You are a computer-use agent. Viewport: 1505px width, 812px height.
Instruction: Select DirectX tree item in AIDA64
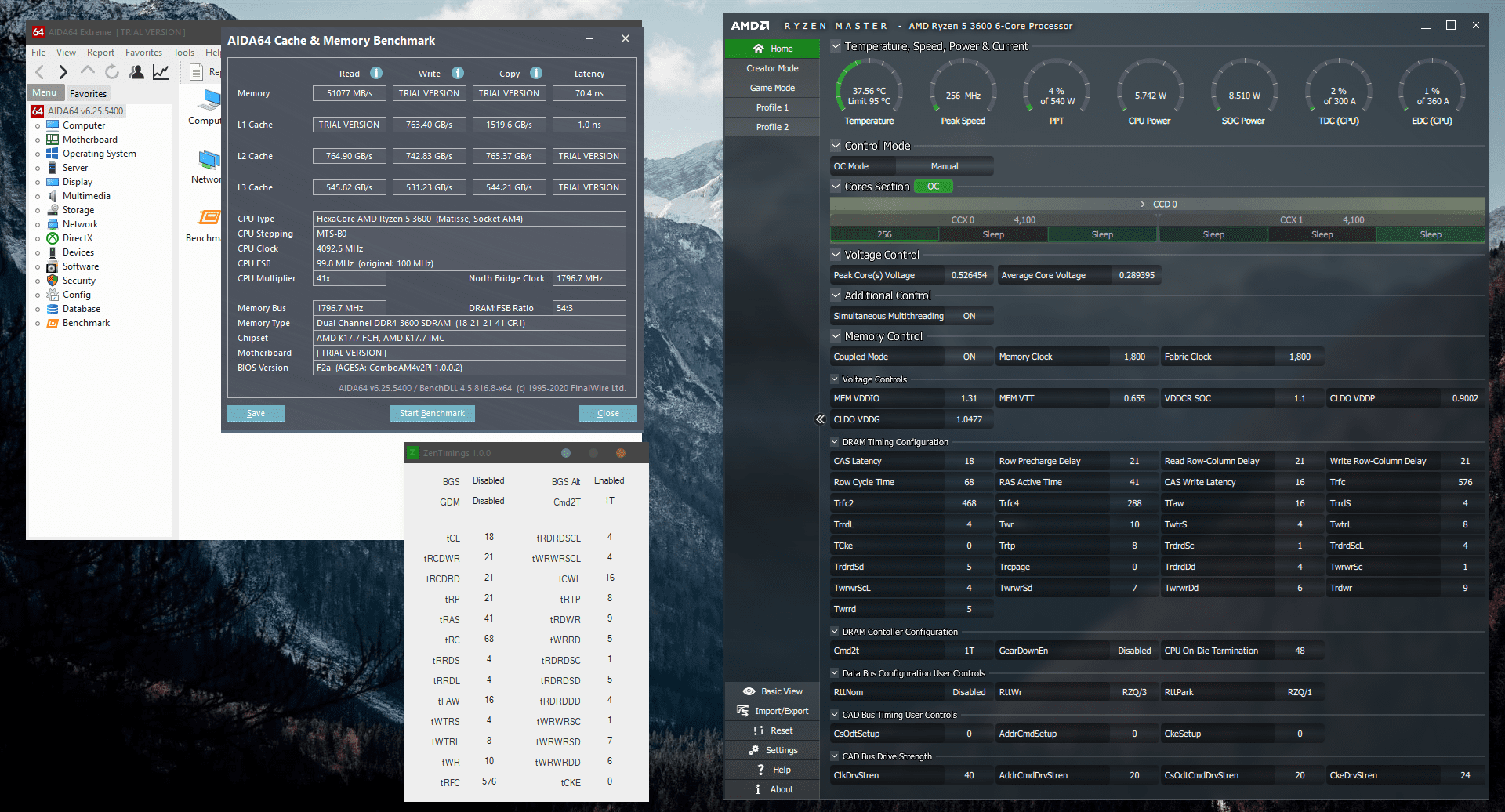pos(77,238)
